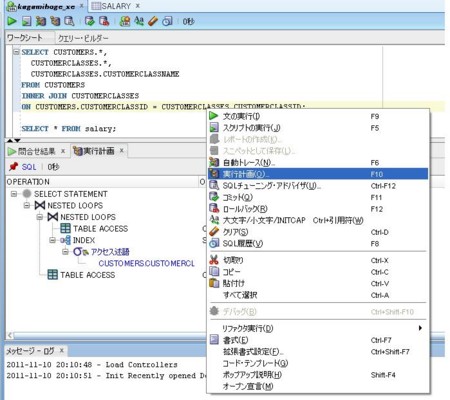This screenshot has height=400, width=450.
Task: Collapse the first SELECT statement code fold
Action: tap(16, 52)
